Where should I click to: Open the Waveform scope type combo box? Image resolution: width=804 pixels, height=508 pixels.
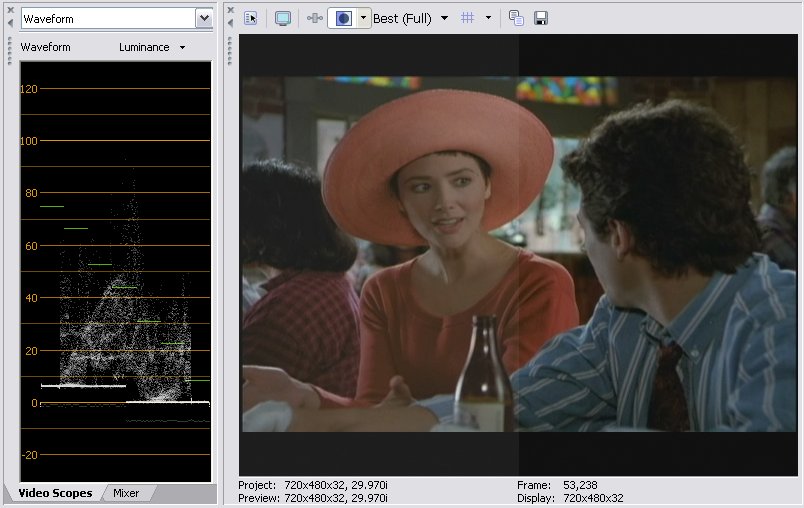[x=117, y=19]
